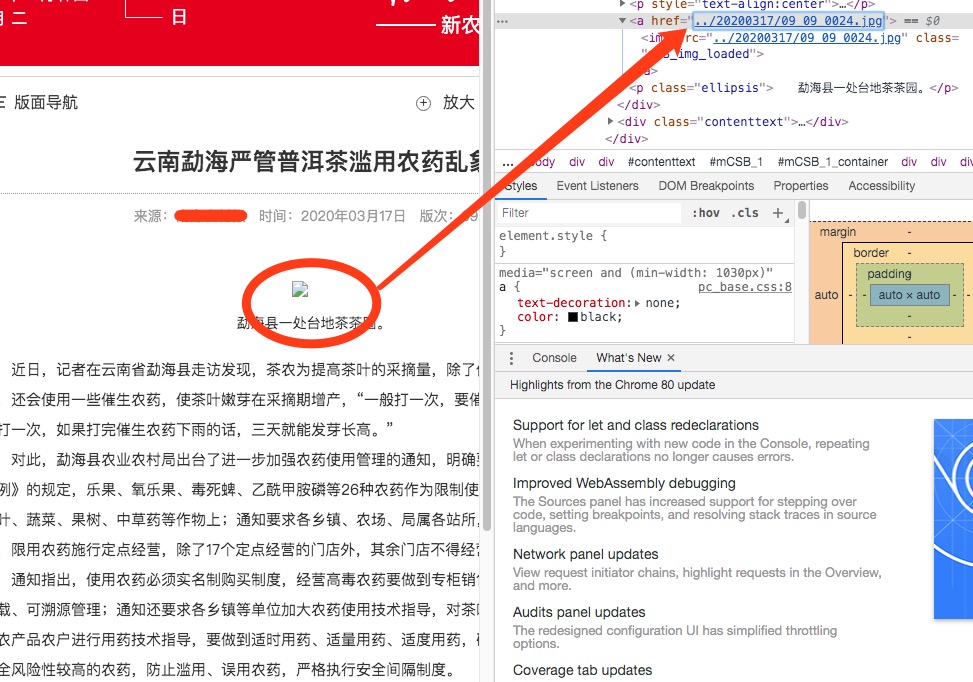Image resolution: width=973 pixels, height=682 pixels.
Task: Click the article headline 云南勐海严管普洱茶
Action: pyautogui.click(x=306, y=161)
